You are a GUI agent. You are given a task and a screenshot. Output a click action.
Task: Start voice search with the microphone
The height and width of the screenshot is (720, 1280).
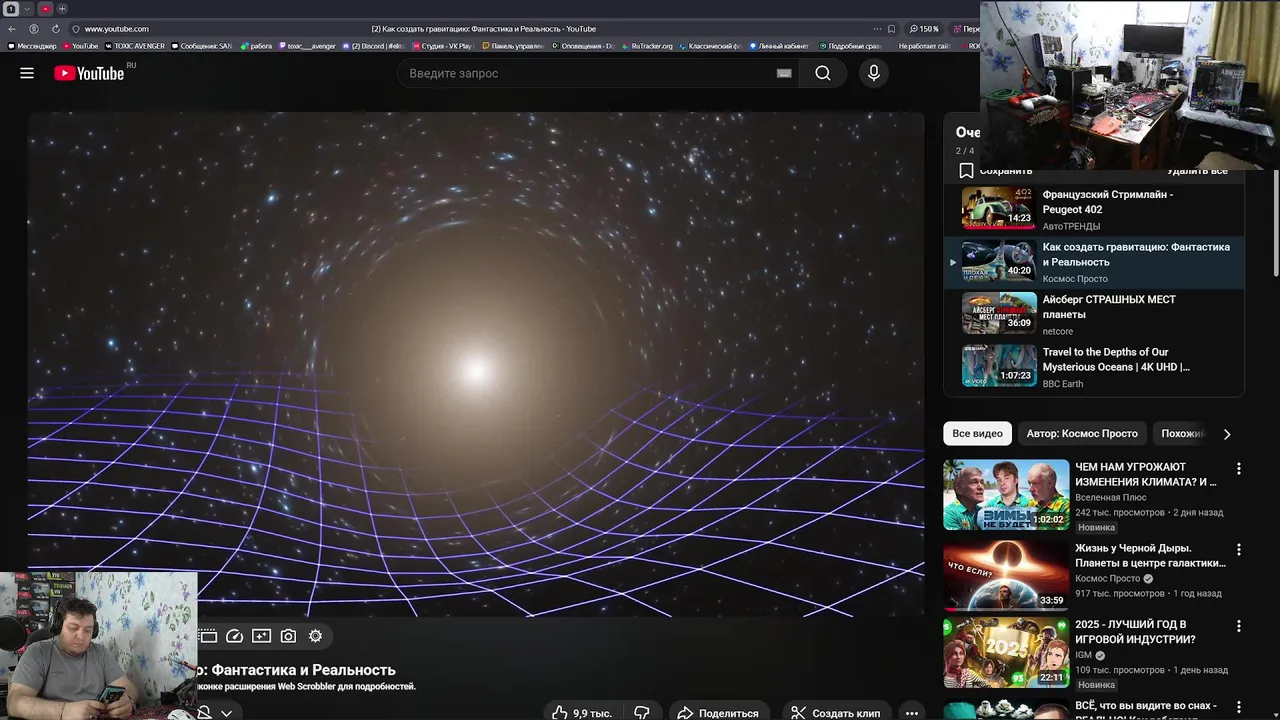(x=874, y=73)
